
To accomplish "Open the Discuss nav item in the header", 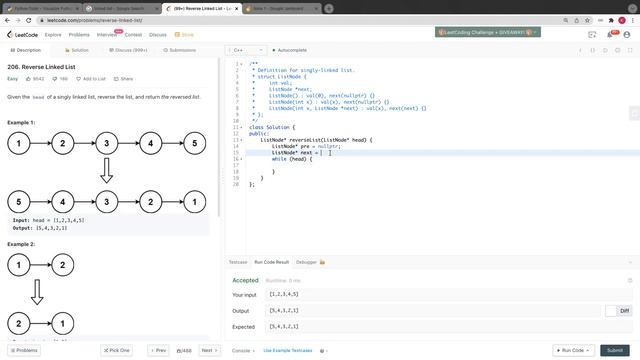I will [158, 35].
